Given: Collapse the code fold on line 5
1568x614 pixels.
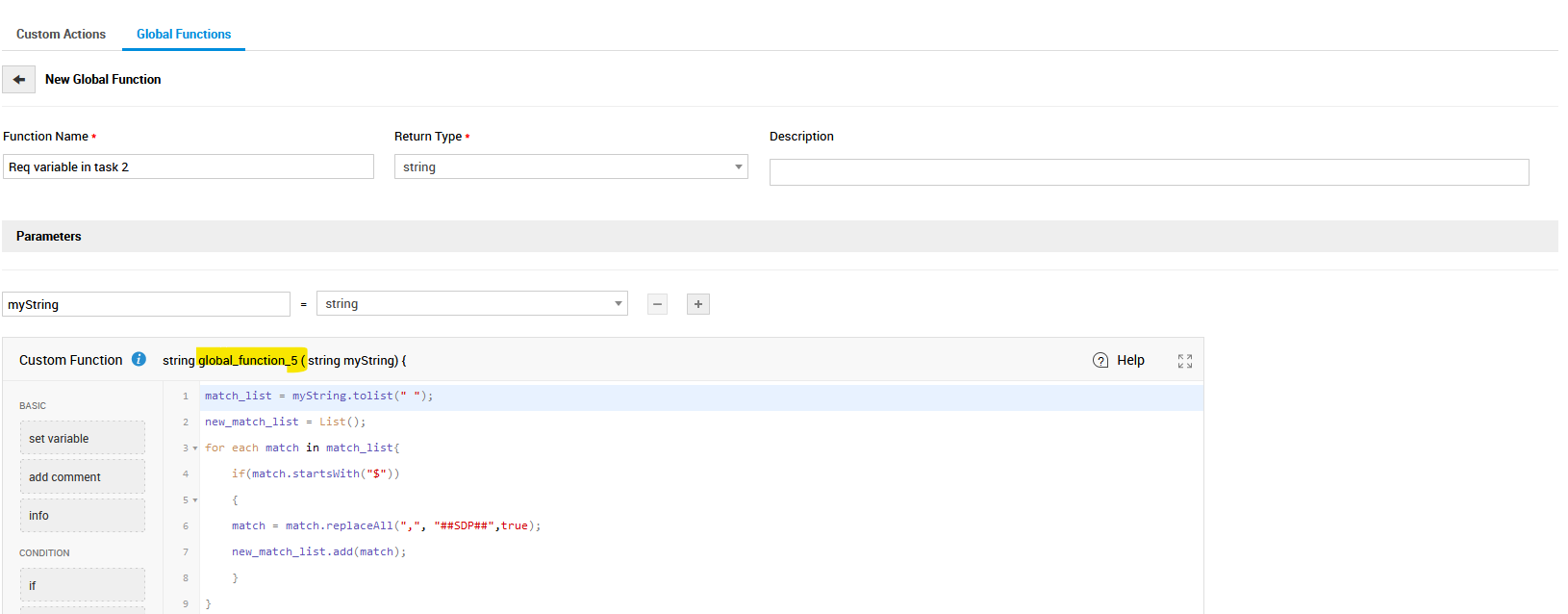Looking at the screenshot, I should [195, 500].
